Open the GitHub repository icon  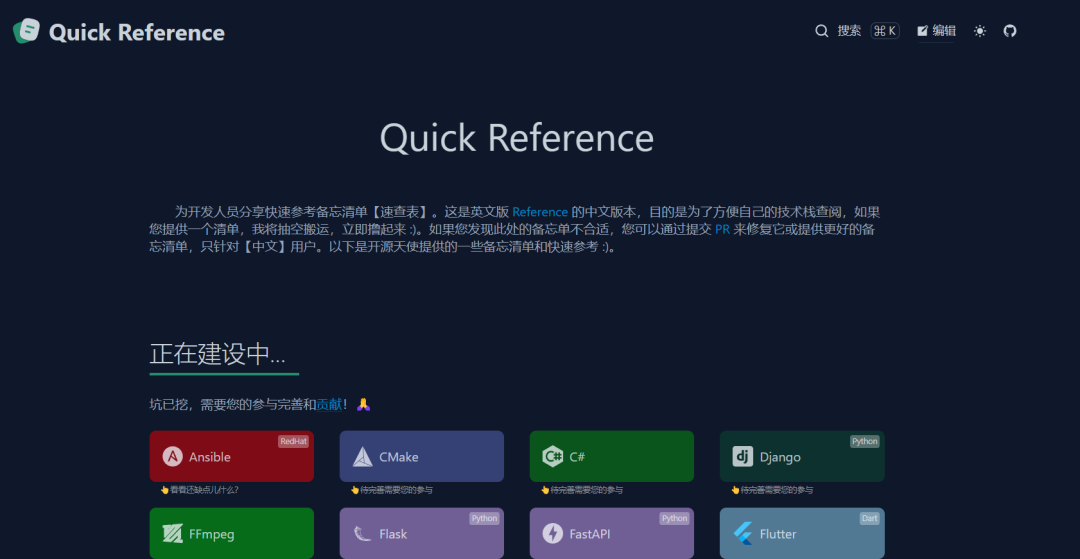1010,31
